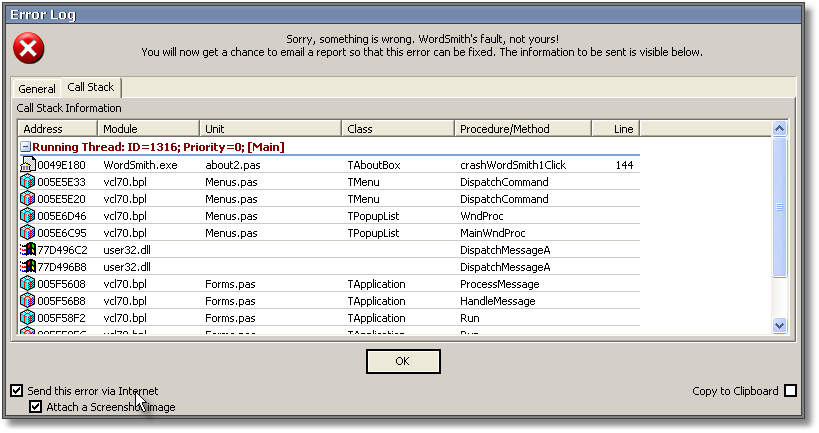
Task: Toggle Attach a Screenshot image checkbox
Action: click(x=36, y=407)
